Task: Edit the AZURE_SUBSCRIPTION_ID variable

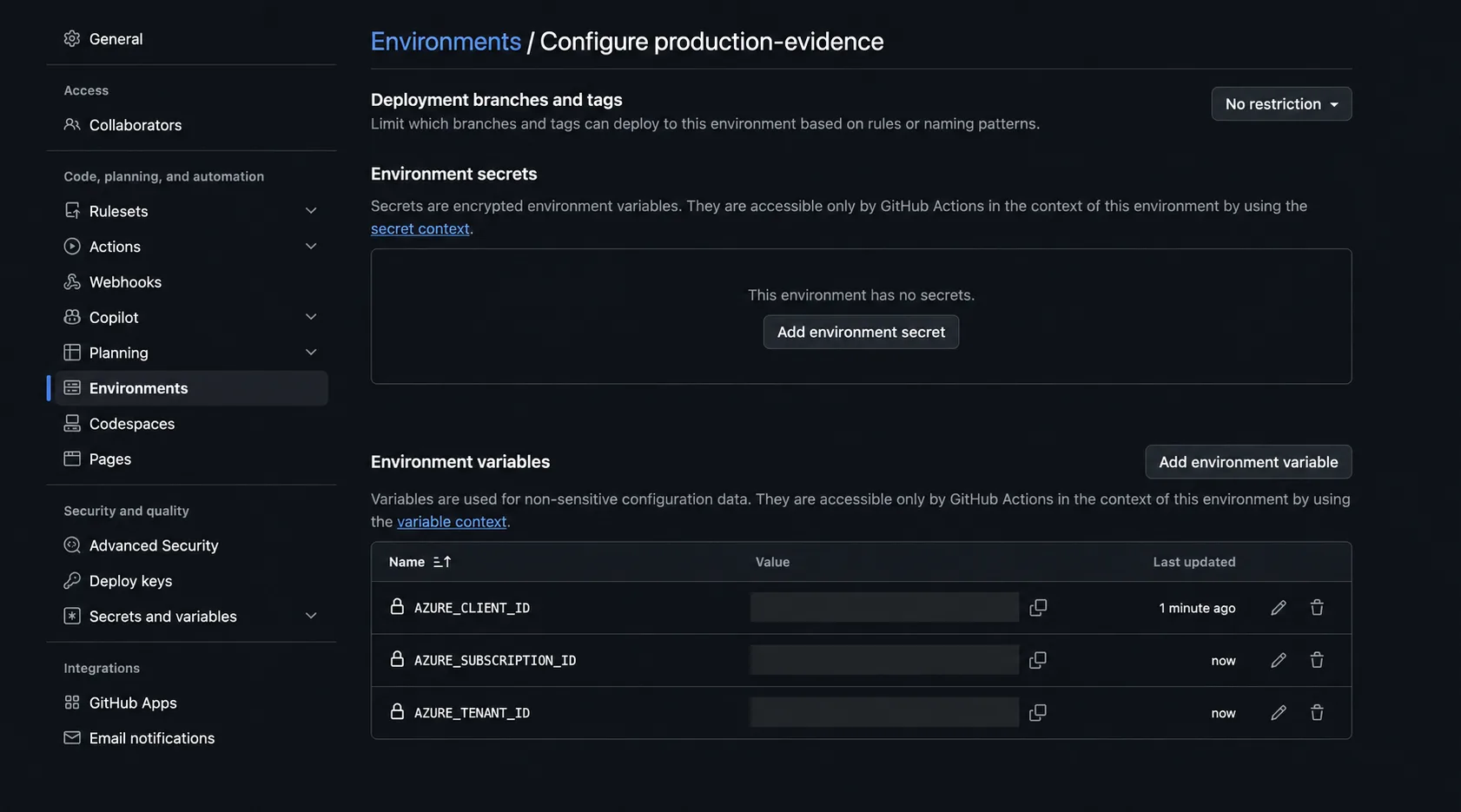Action: pyautogui.click(x=1278, y=660)
